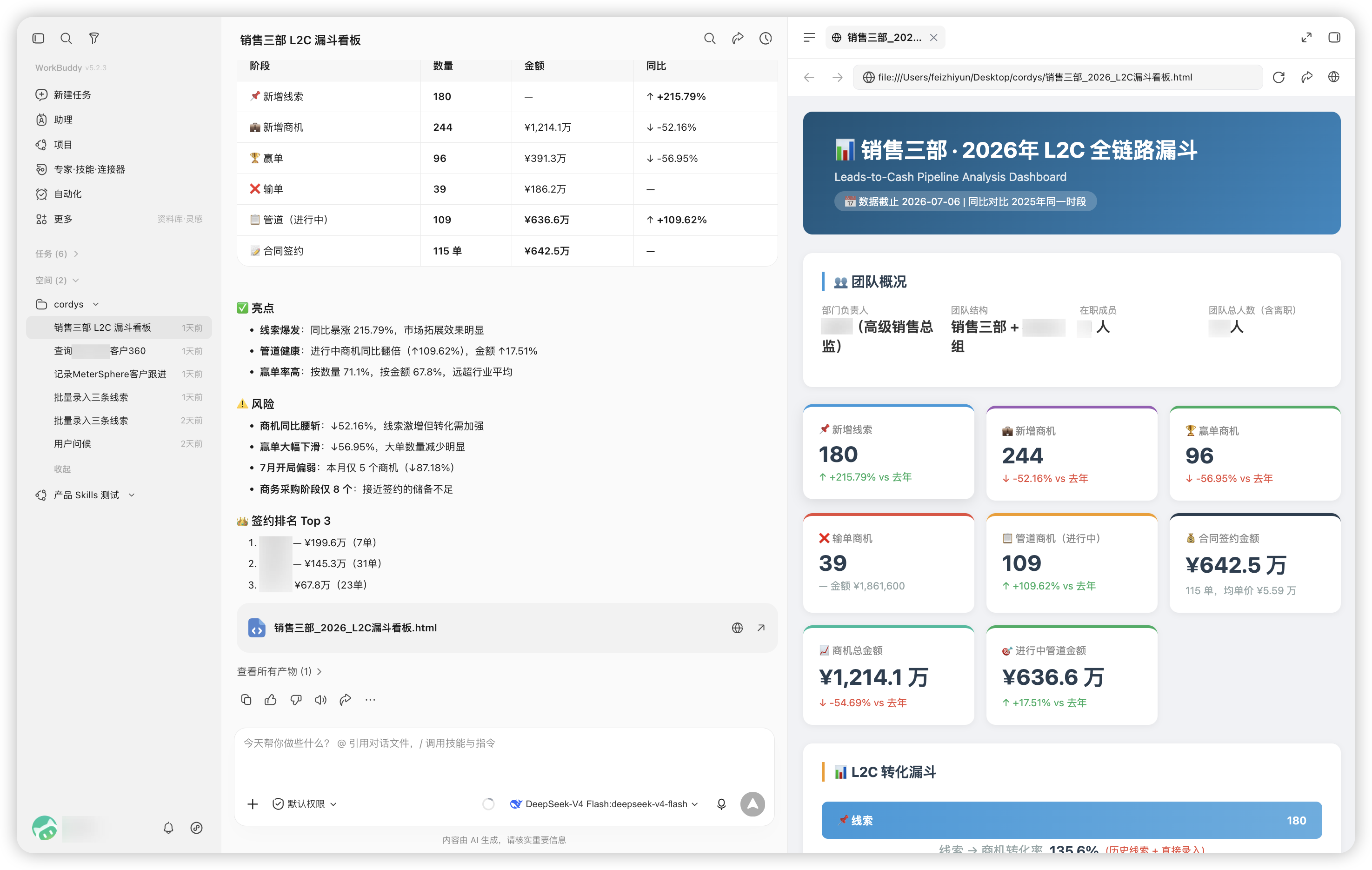Viewport: 1372px width, 870px height.
Task: Share the preview page link icon
Action: [x=1307, y=77]
